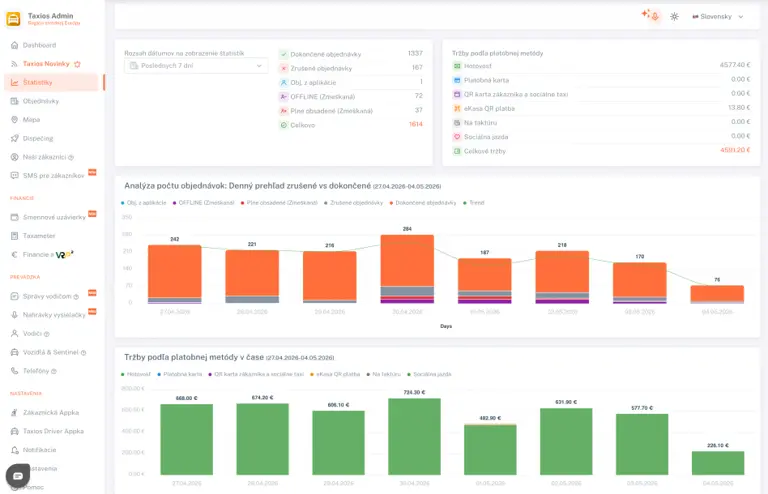Screen dimensions: 768x494
Task: Open the Slovensky language dropdown
Action: click(718, 16)
